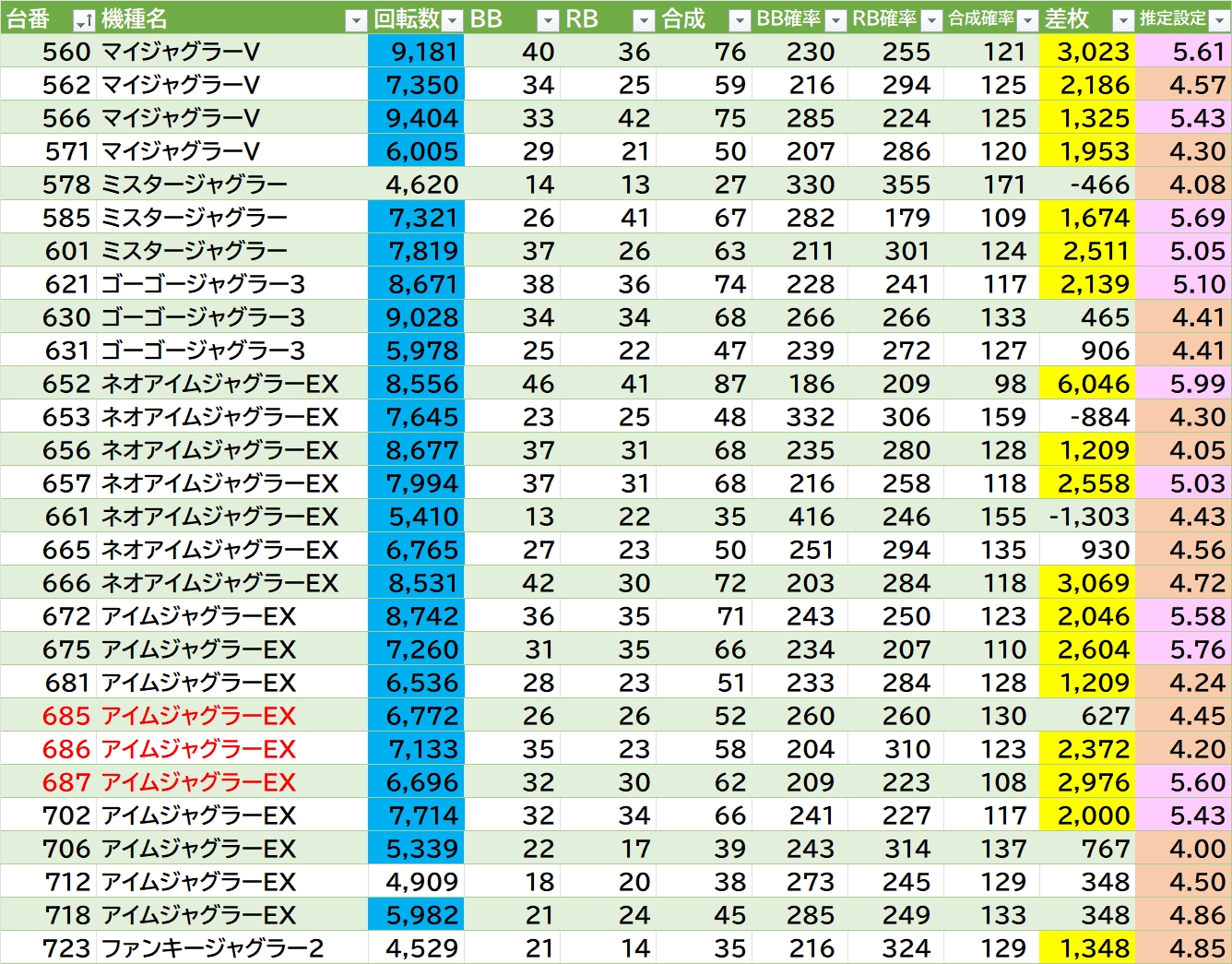The height and width of the screenshot is (964, 1232).
Task: Open the RB column filter dropdown
Action: (x=644, y=20)
